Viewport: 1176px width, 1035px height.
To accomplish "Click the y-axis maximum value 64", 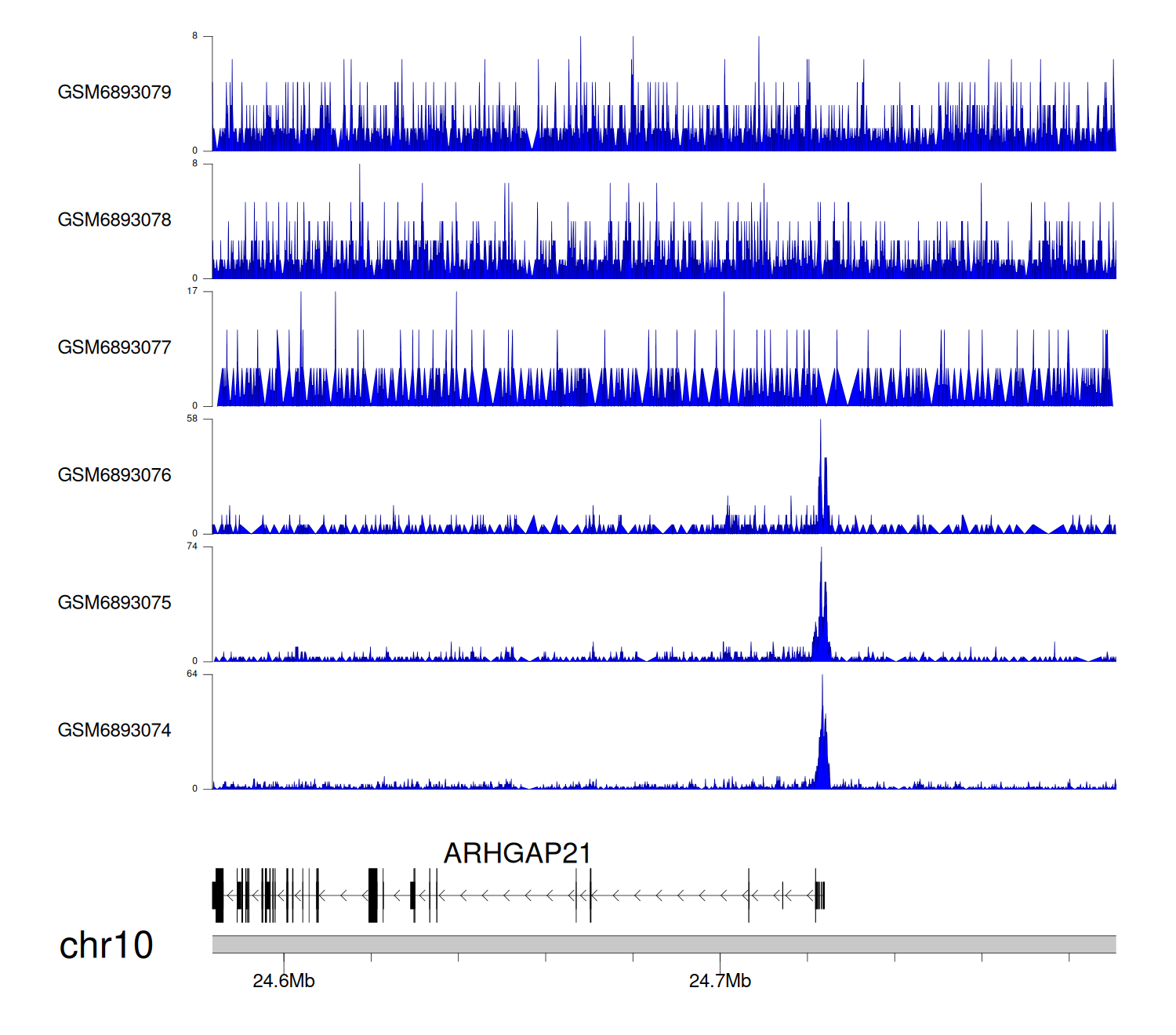I will pyautogui.click(x=192, y=674).
